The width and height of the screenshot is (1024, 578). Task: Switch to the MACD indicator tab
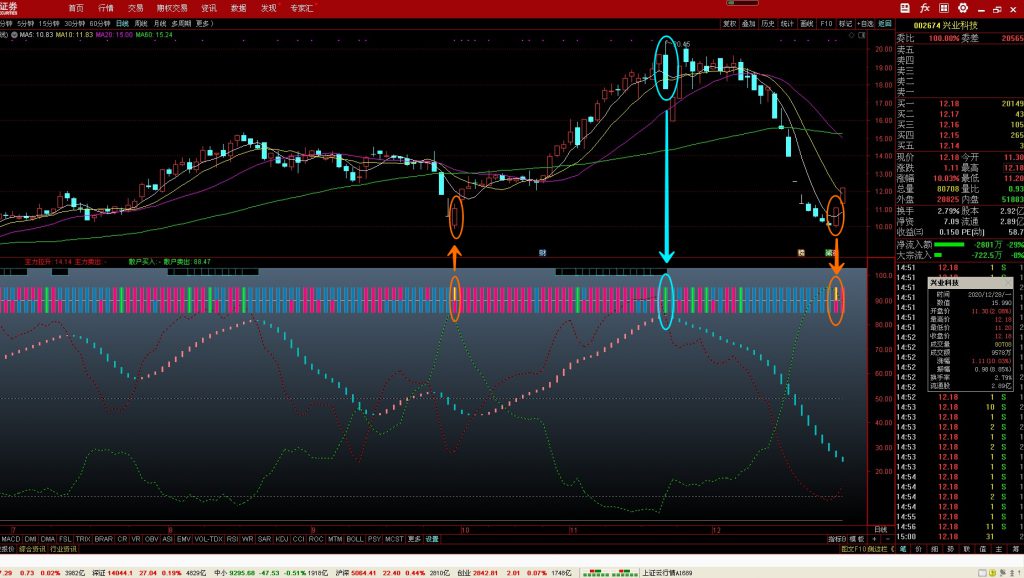coord(11,538)
